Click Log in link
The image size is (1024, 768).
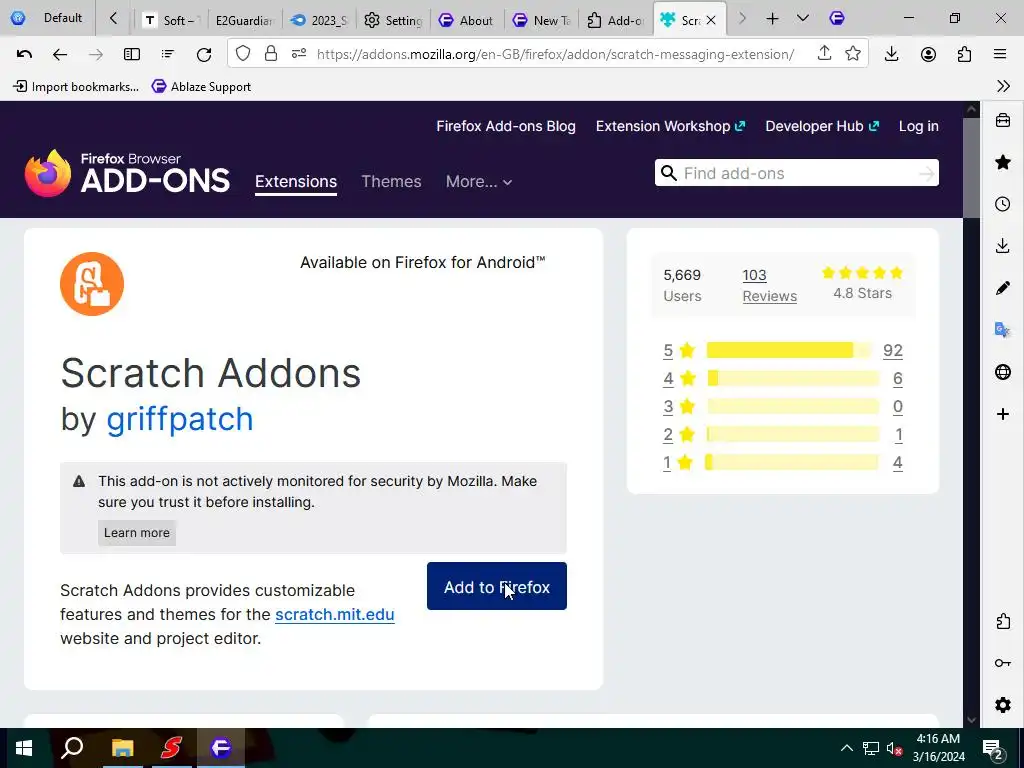click(x=918, y=126)
